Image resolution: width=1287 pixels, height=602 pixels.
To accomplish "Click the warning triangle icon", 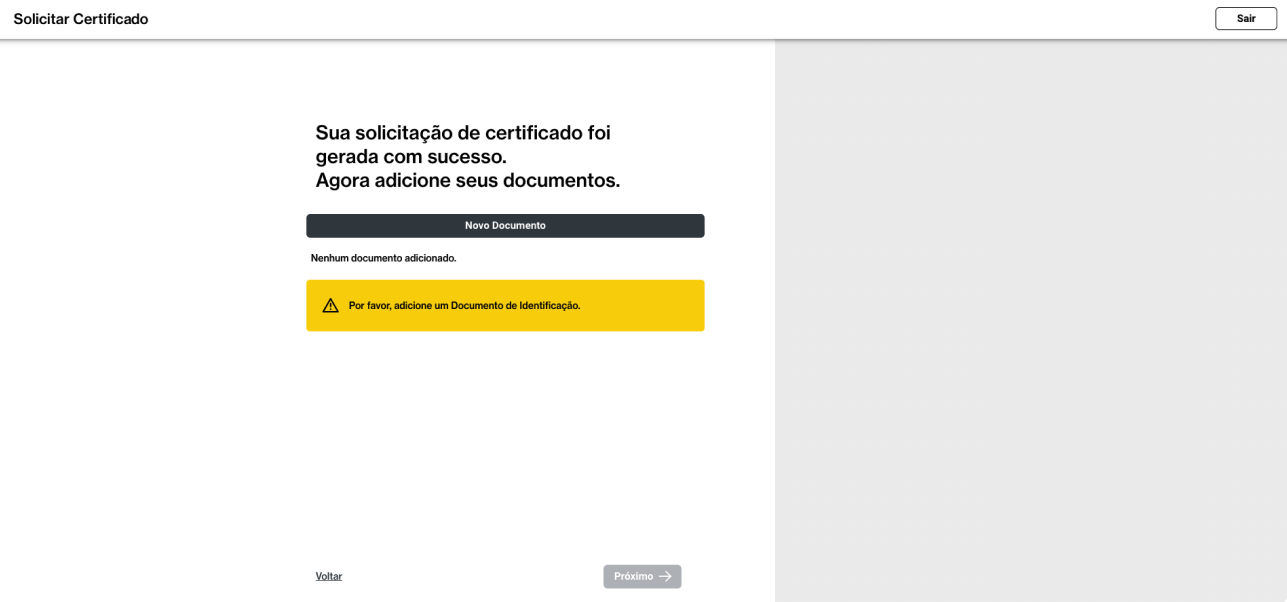I will click(x=330, y=306).
